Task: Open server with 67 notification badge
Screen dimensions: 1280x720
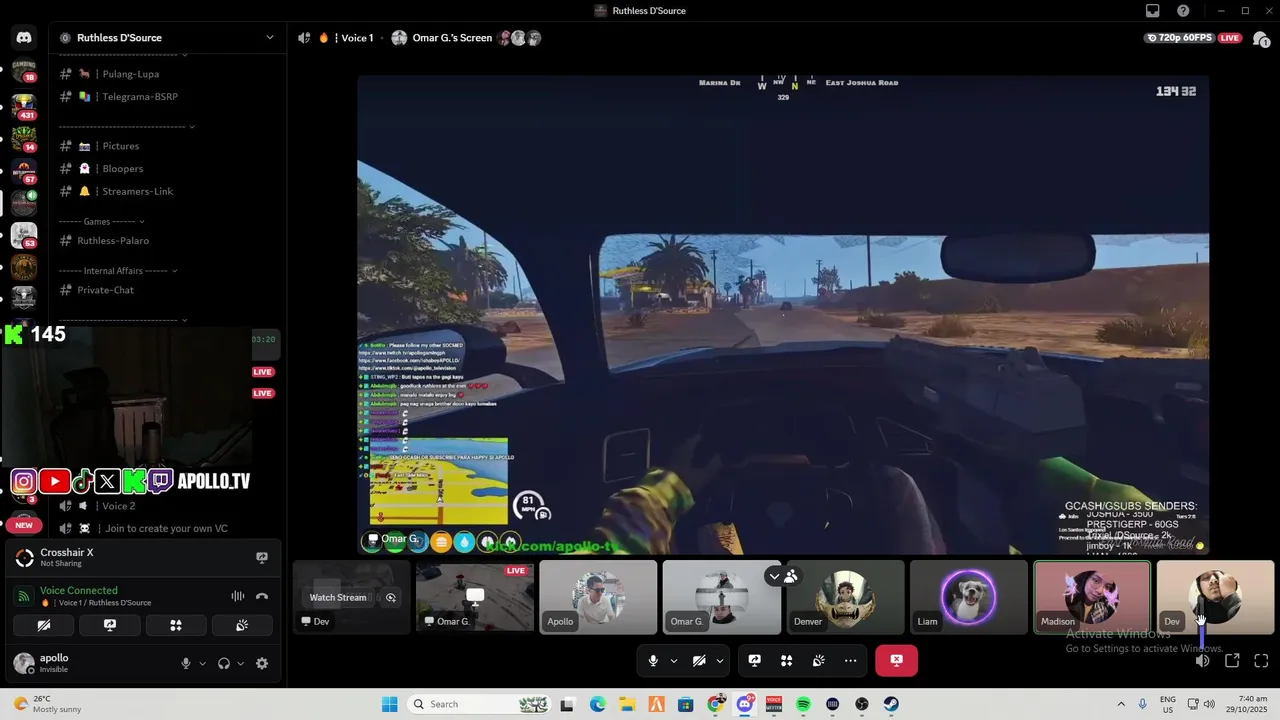Action: (24, 171)
